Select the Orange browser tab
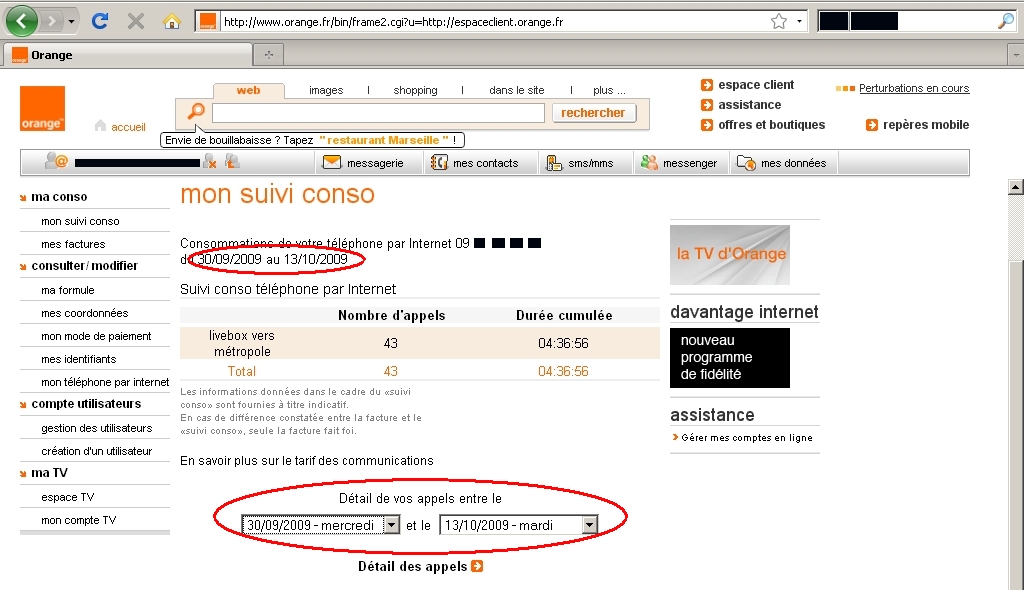This screenshot has height=590, width=1024. 128,55
